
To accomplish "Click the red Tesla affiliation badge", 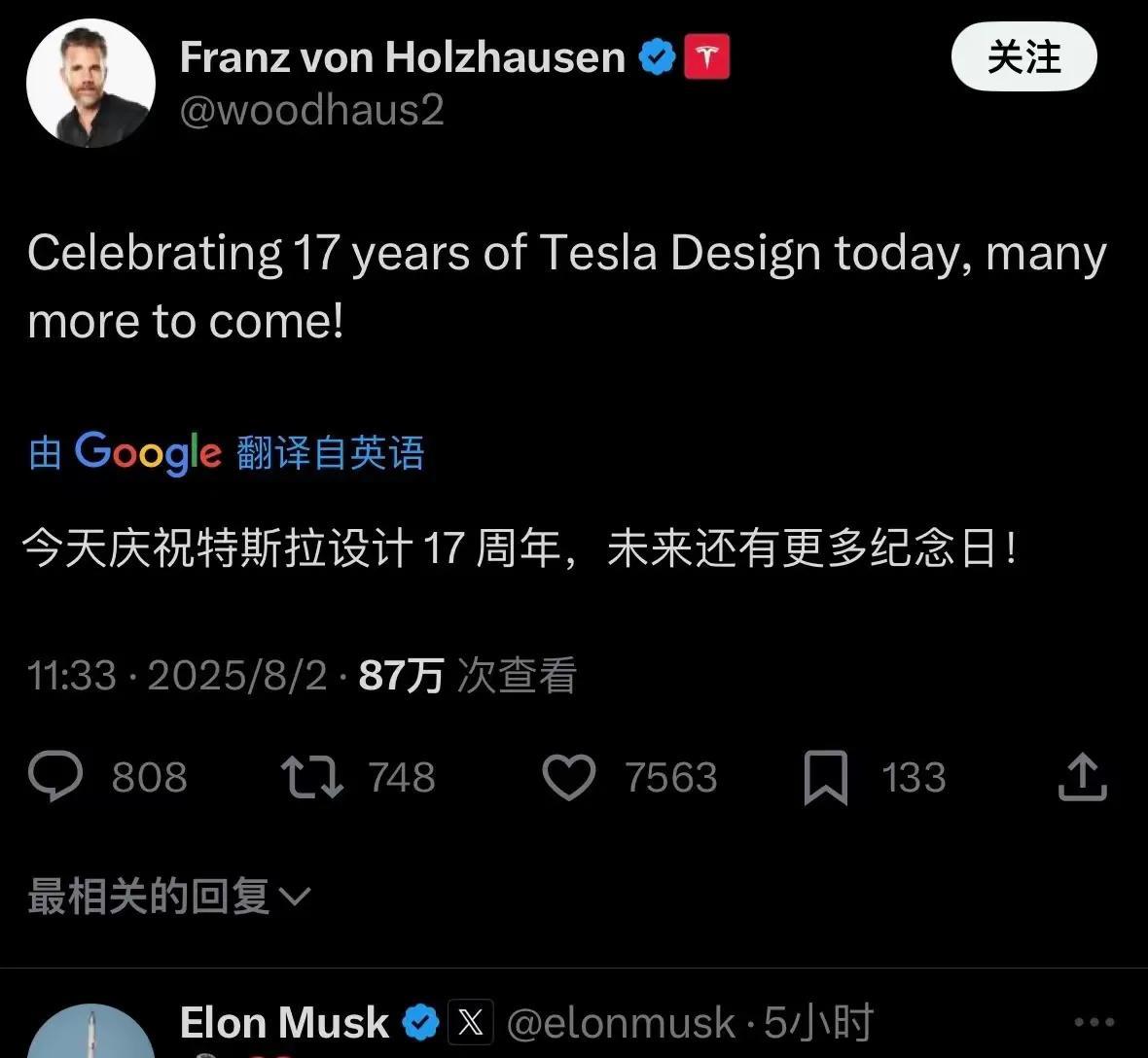I will point(707,57).
